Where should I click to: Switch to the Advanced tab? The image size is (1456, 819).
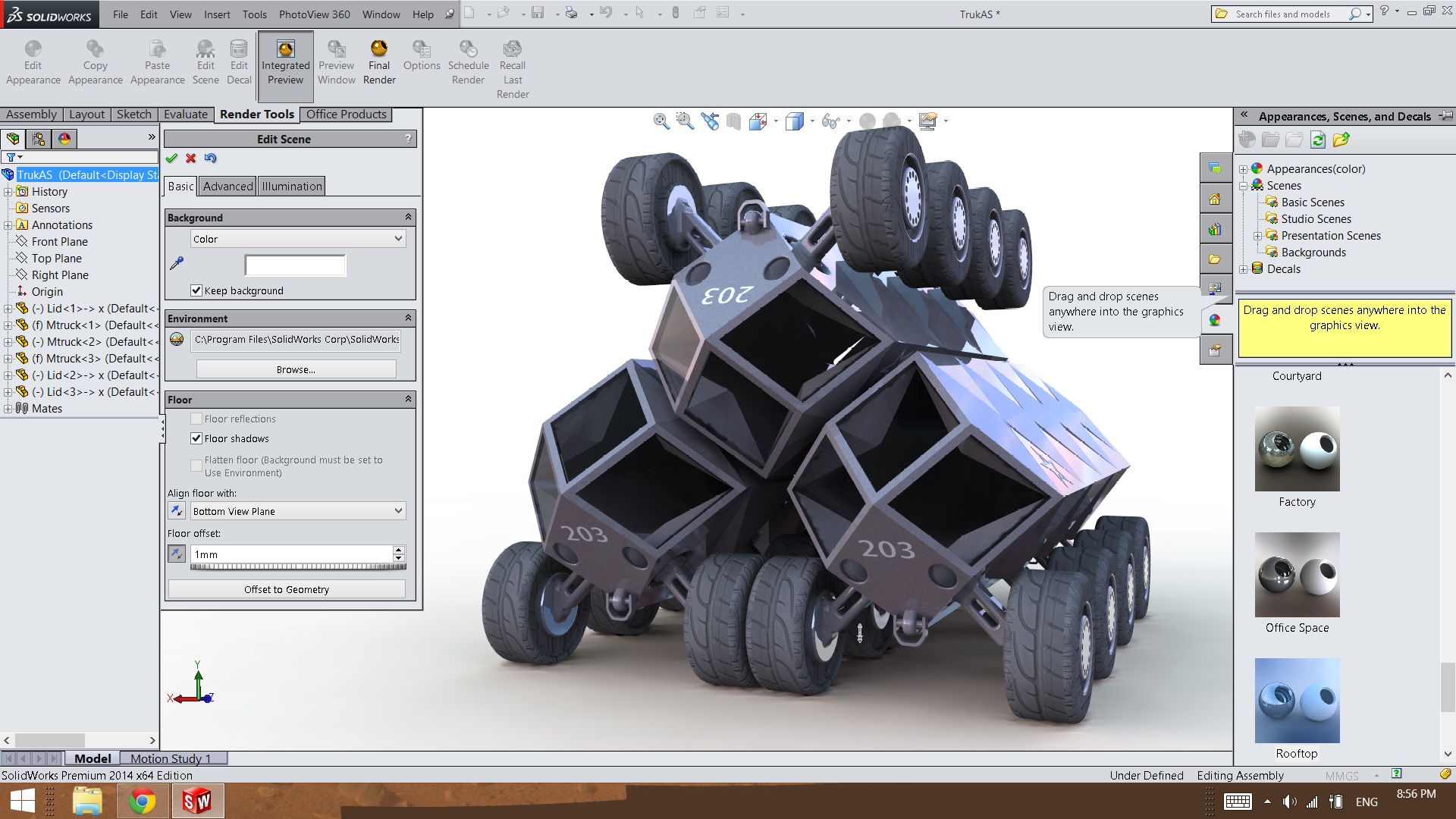(225, 186)
